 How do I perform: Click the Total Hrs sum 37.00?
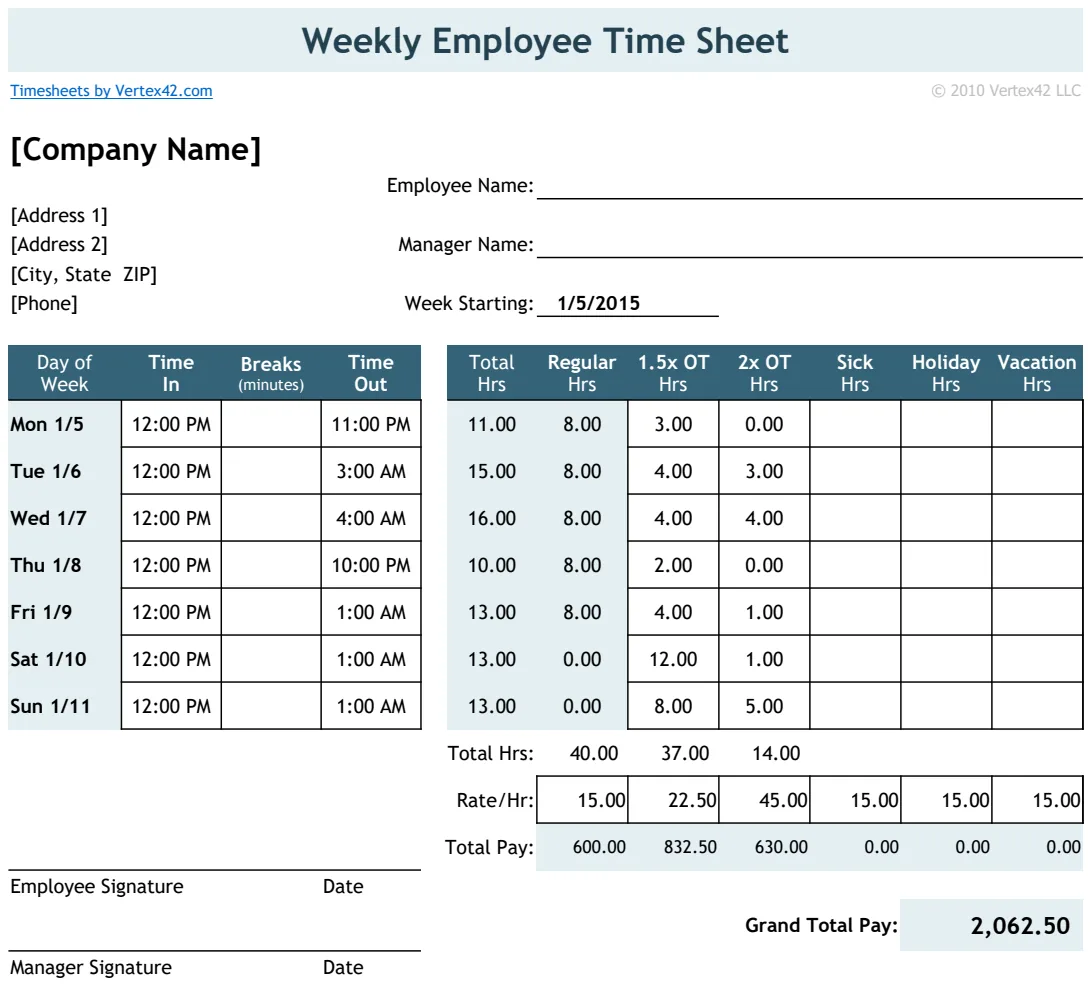(x=685, y=753)
